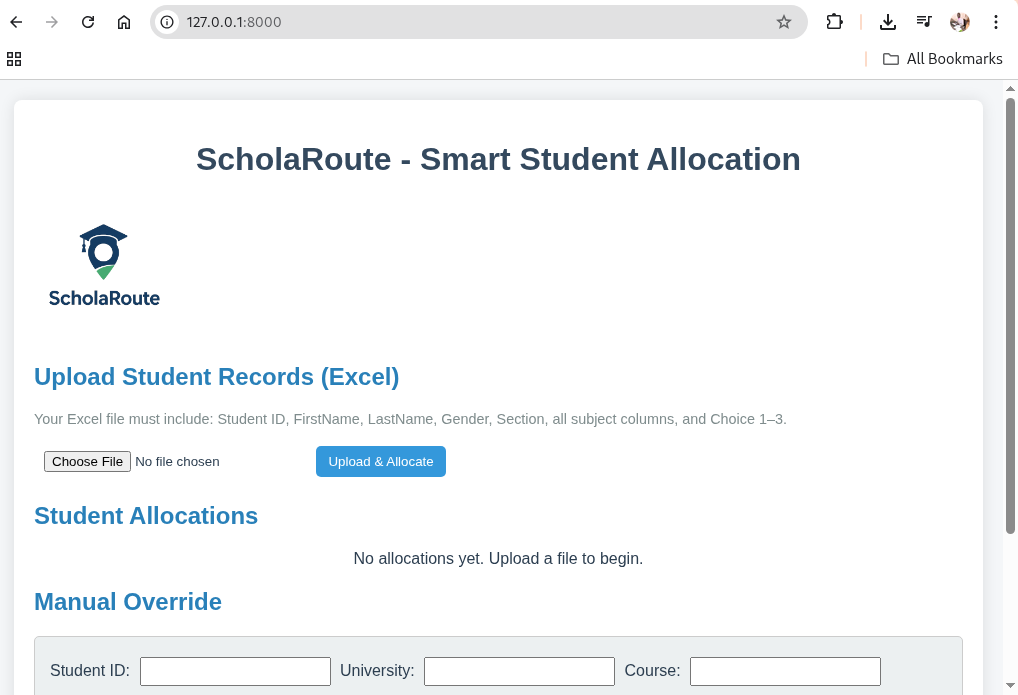Open the profile avatar menu

coord(960,22)
